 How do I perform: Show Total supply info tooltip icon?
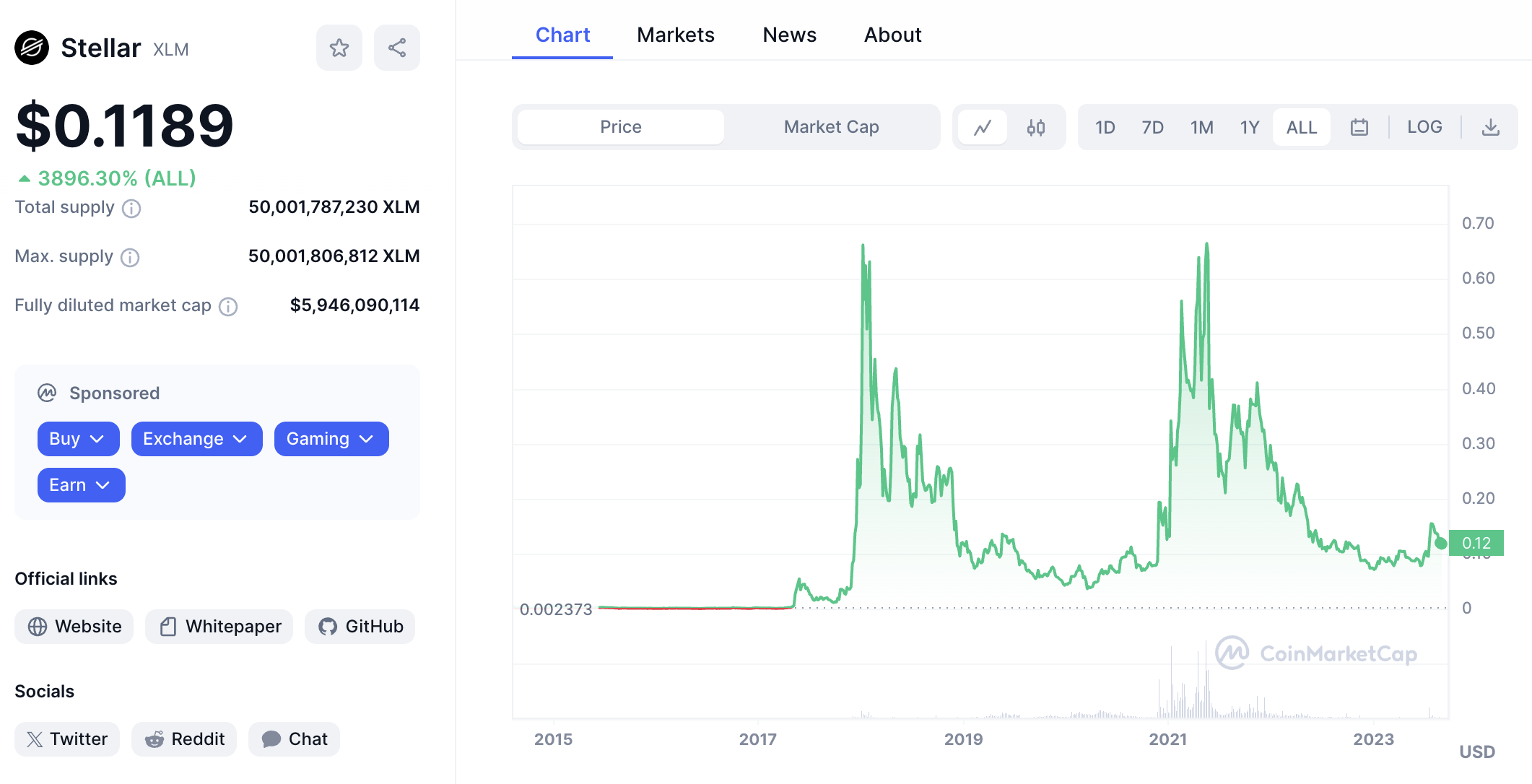coord(131,209)
